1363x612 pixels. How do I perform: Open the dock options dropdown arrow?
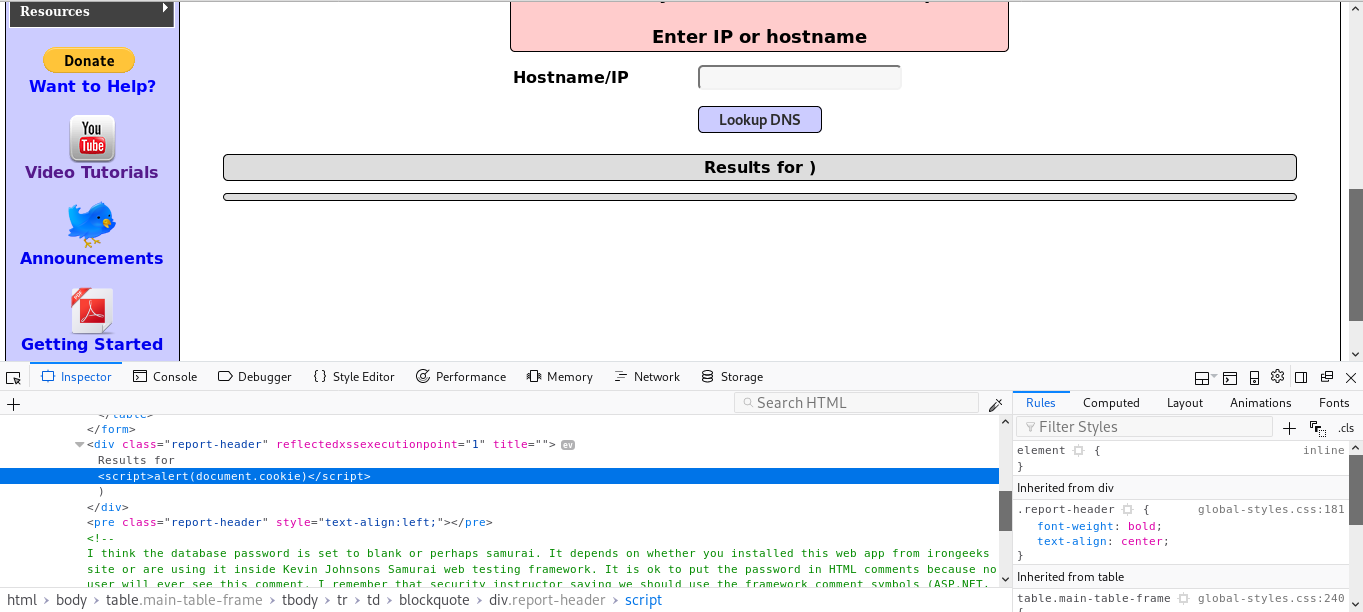pyautogui.click(x=1214, y=375)
